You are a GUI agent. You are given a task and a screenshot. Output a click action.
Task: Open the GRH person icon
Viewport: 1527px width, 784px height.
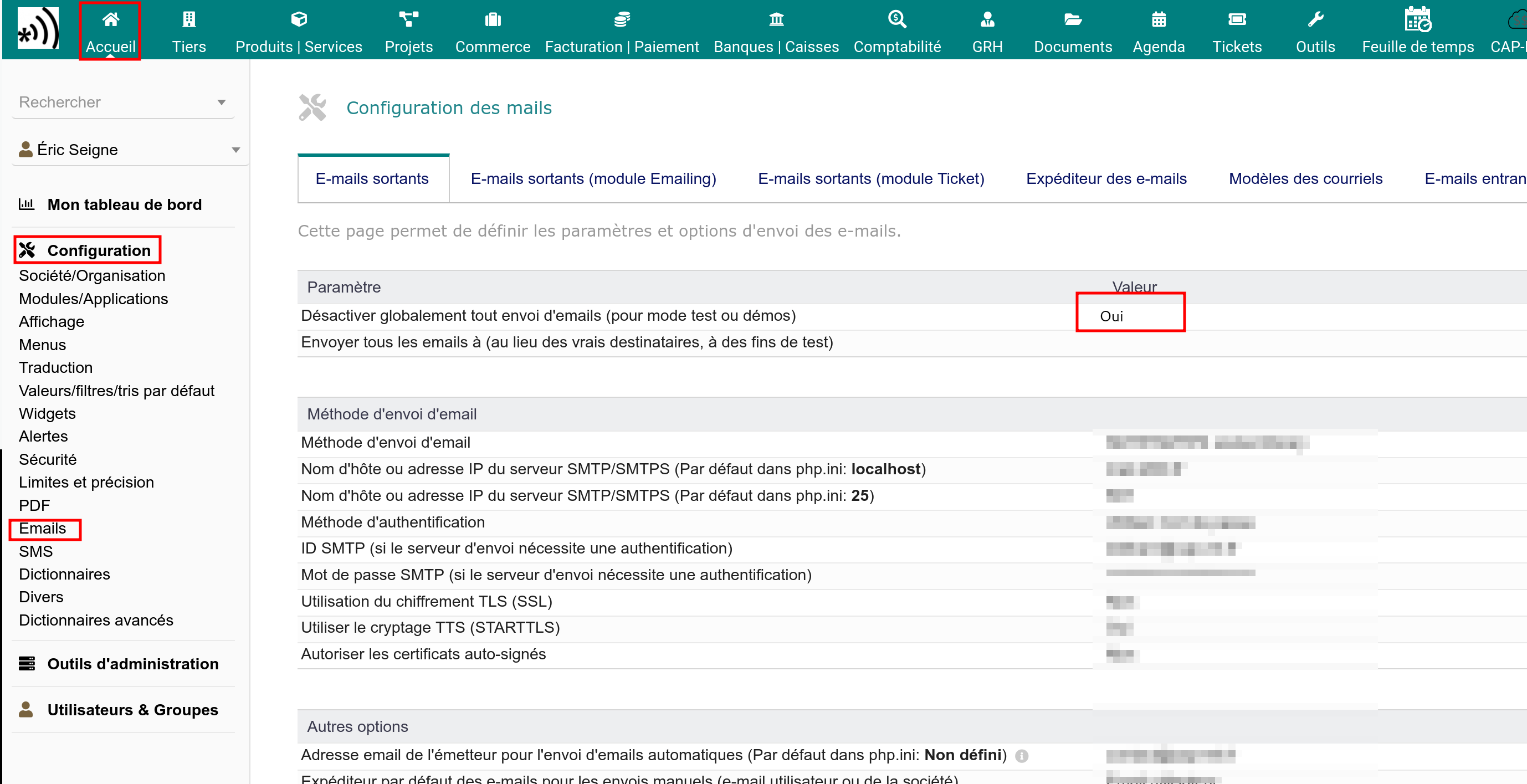[x=987, y=19]
